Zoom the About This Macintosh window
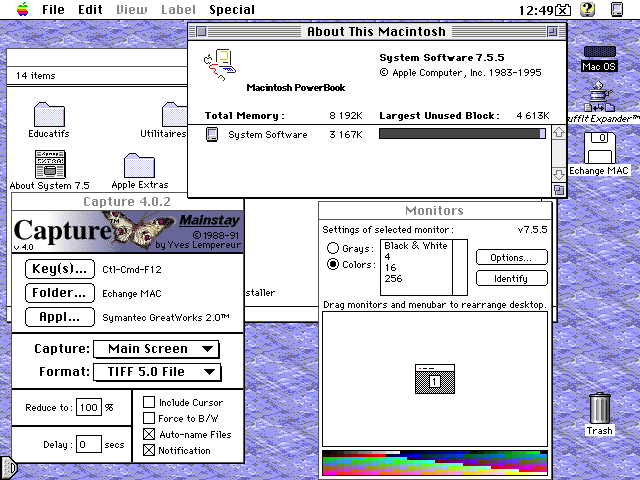 552,31
